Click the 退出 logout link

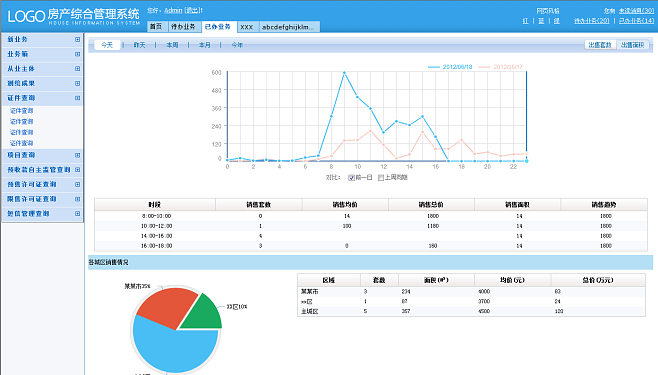pos(192,10)
